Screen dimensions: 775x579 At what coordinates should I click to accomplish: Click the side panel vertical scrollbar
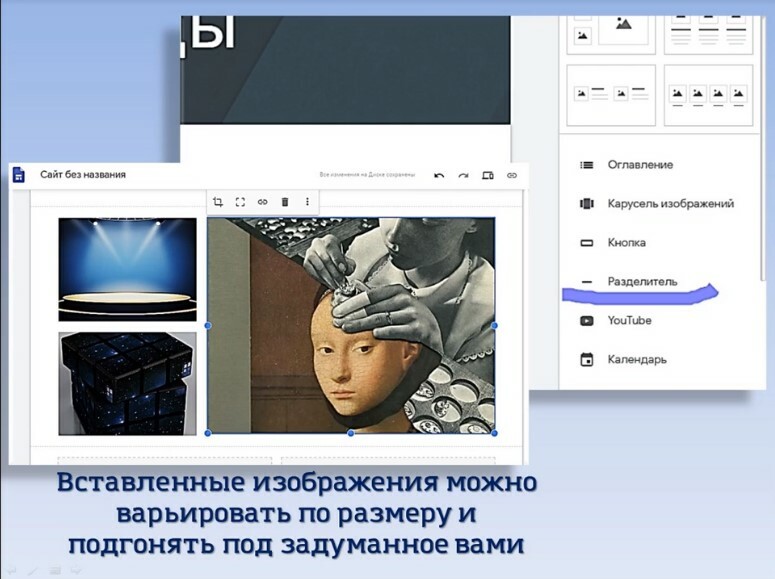[x=763, y=148]
